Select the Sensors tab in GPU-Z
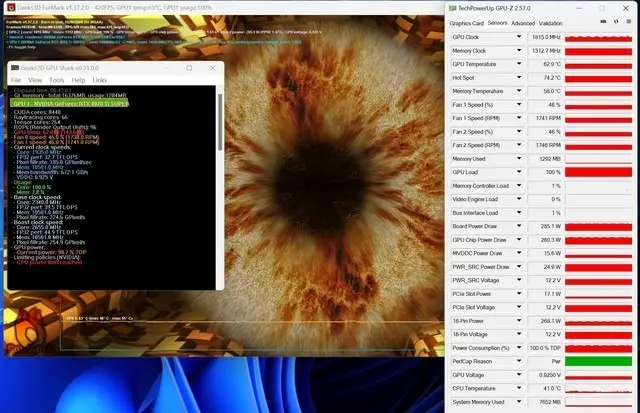The height and width of the screenshot is (413, 640). pos(497,23)
